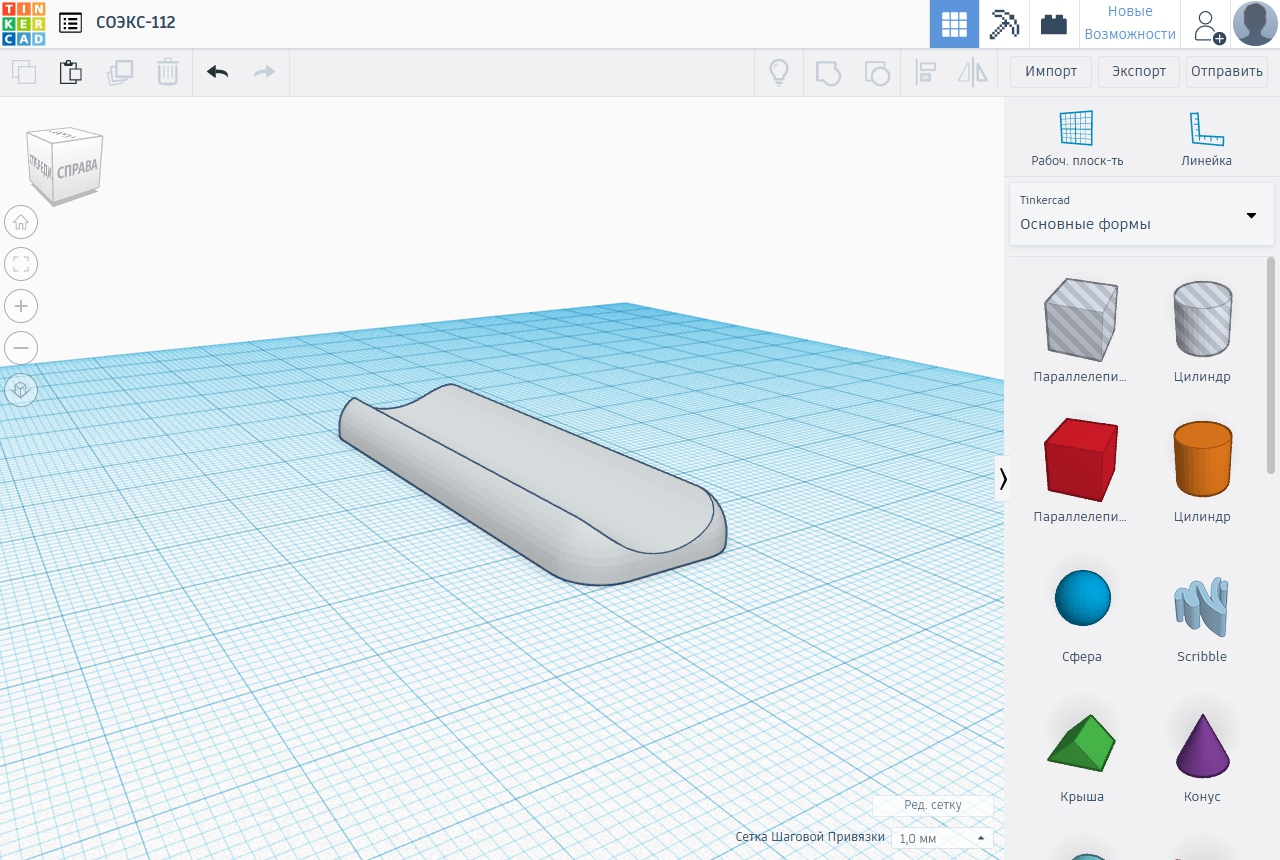Screen dimensions: 1280x860
Task: Click the Импорт button
Action: [1050, 72]
